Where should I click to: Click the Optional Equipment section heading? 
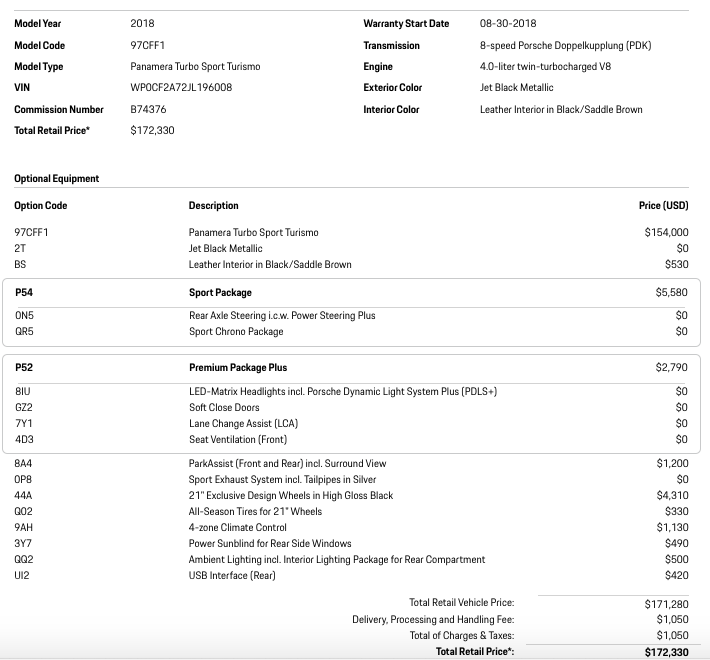click(57, 179)
